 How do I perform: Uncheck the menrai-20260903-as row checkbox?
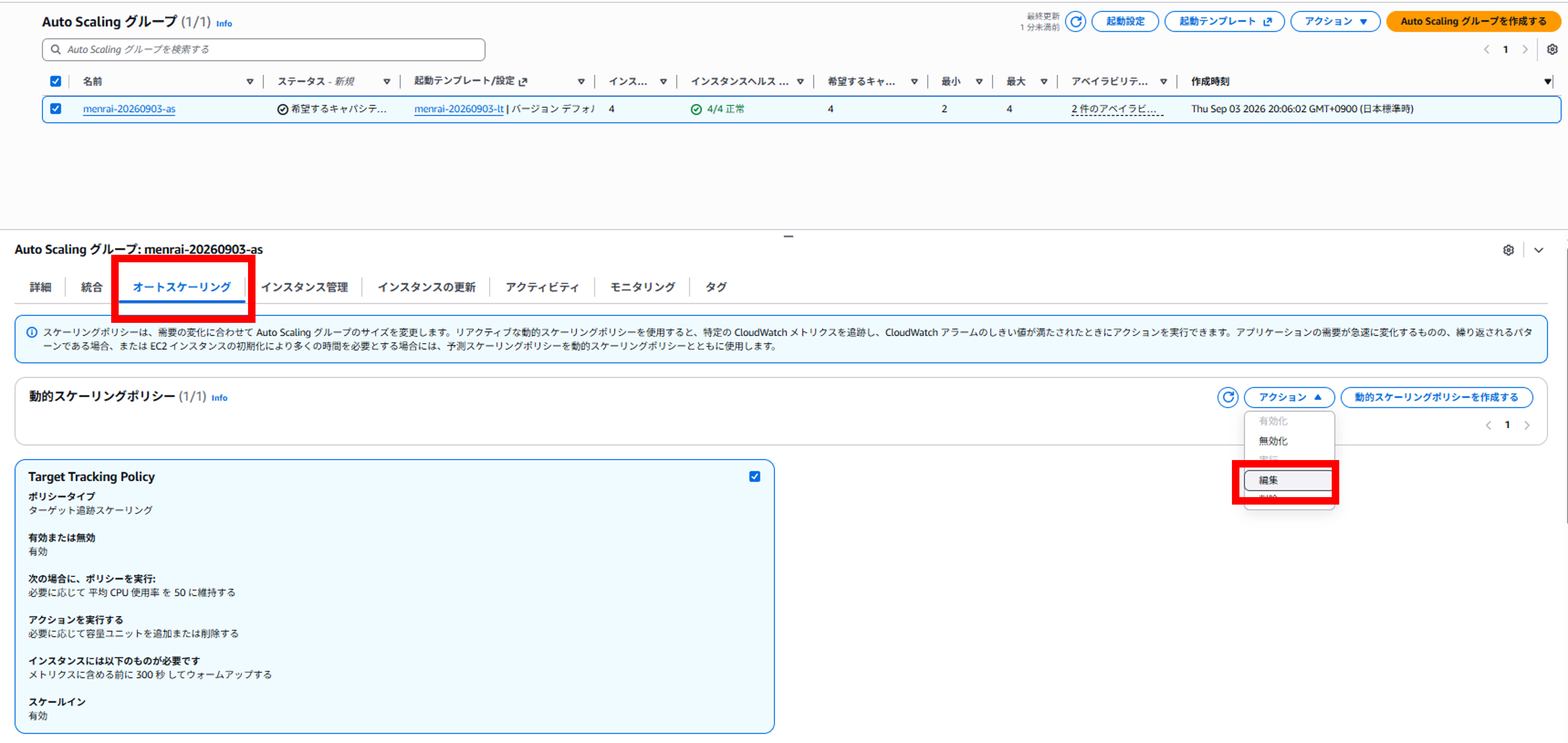pos(55,108)
